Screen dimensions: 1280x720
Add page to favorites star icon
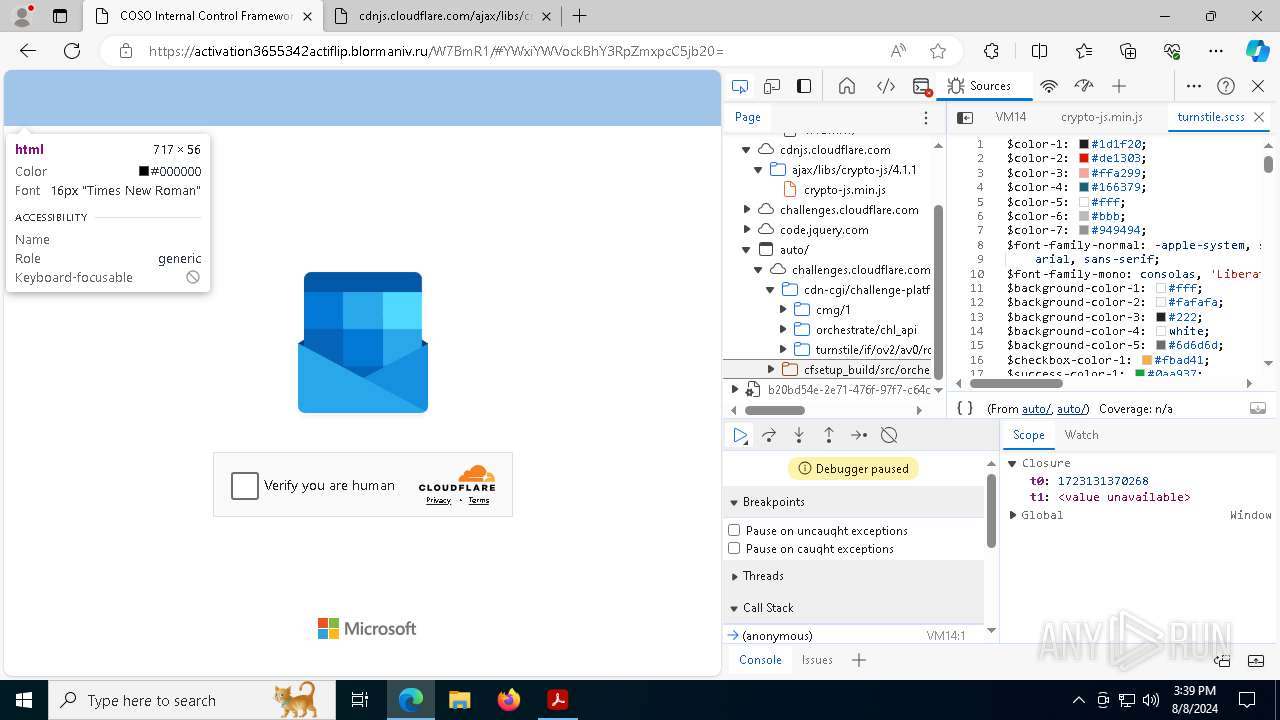tap(937, 51)
